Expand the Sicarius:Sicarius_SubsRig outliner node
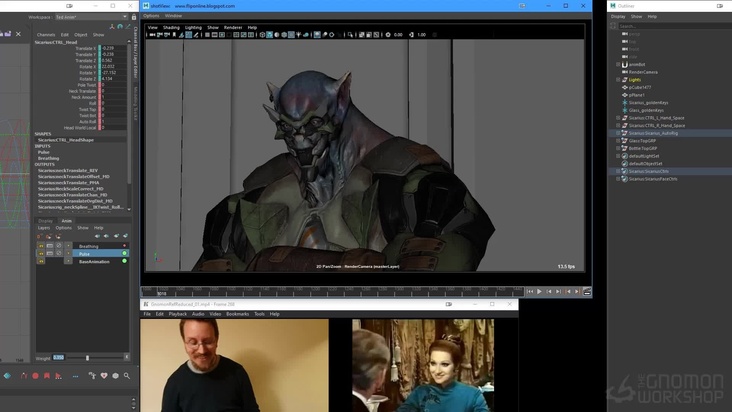Image resolution: width=732 pixels, height=412 pixels. (618, 133)
